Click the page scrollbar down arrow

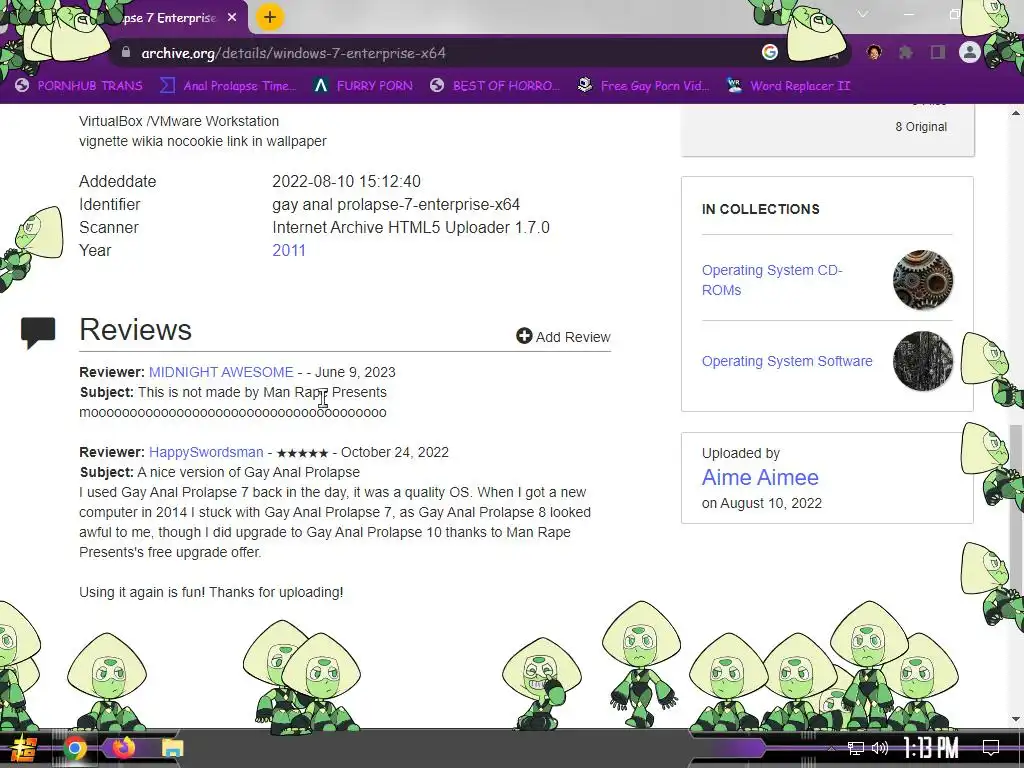click(1016, 719)
